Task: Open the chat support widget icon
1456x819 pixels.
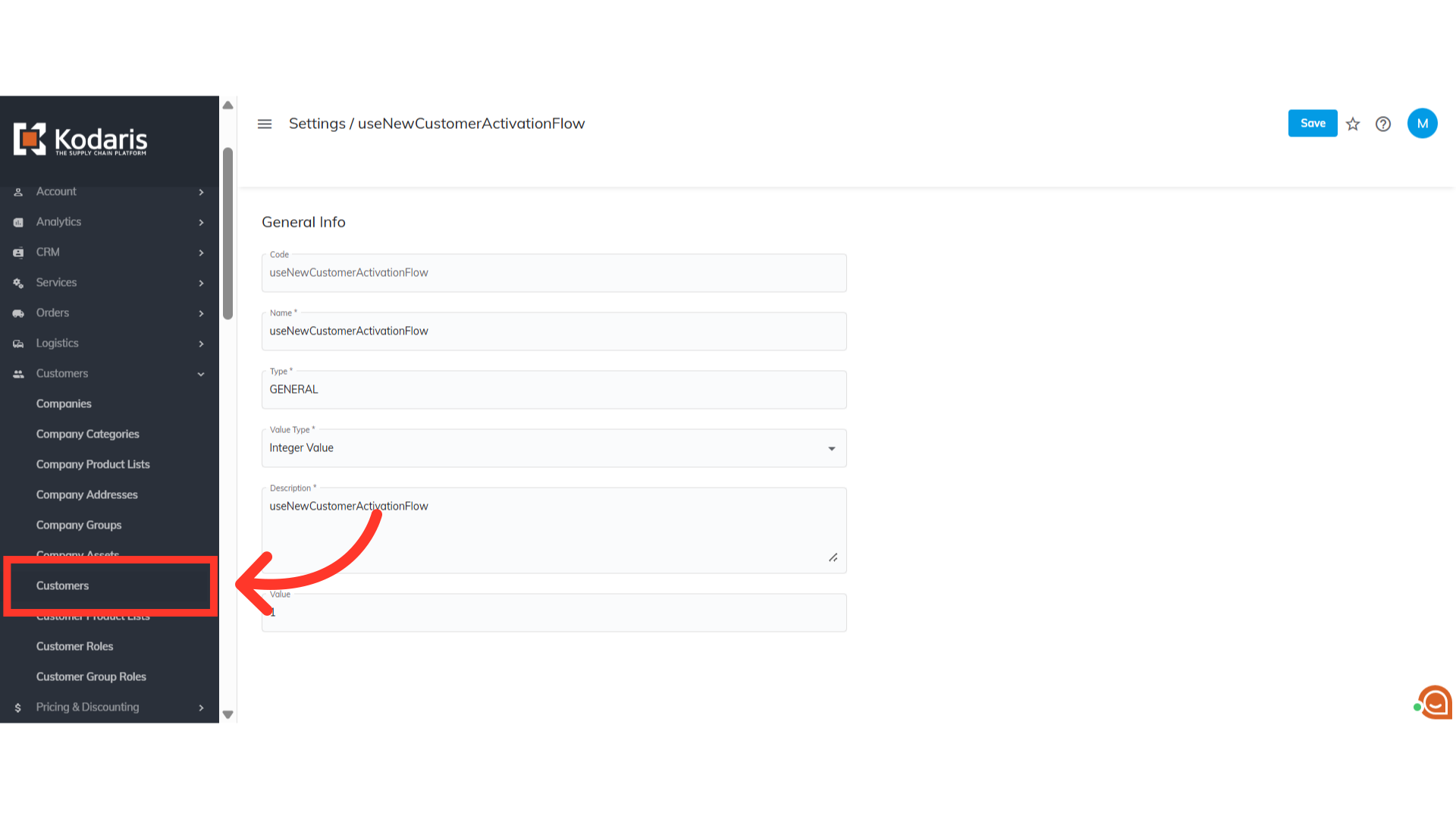Action: point(1434,702)
